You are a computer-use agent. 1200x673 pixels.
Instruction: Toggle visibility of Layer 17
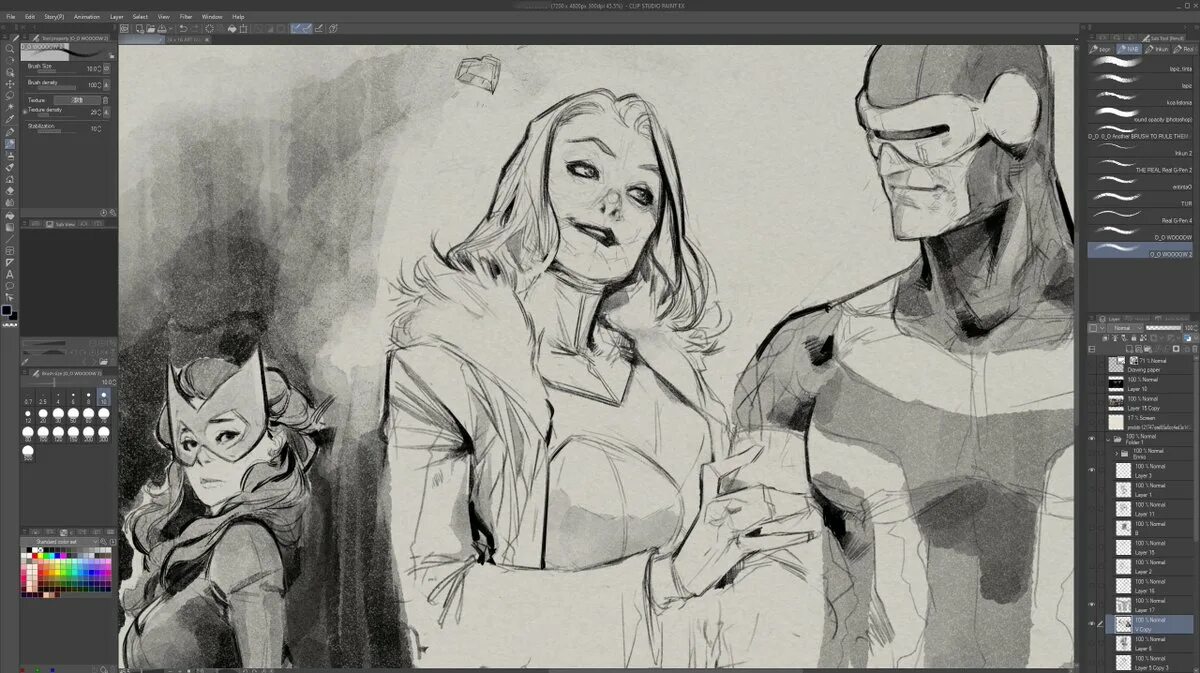1091,604
